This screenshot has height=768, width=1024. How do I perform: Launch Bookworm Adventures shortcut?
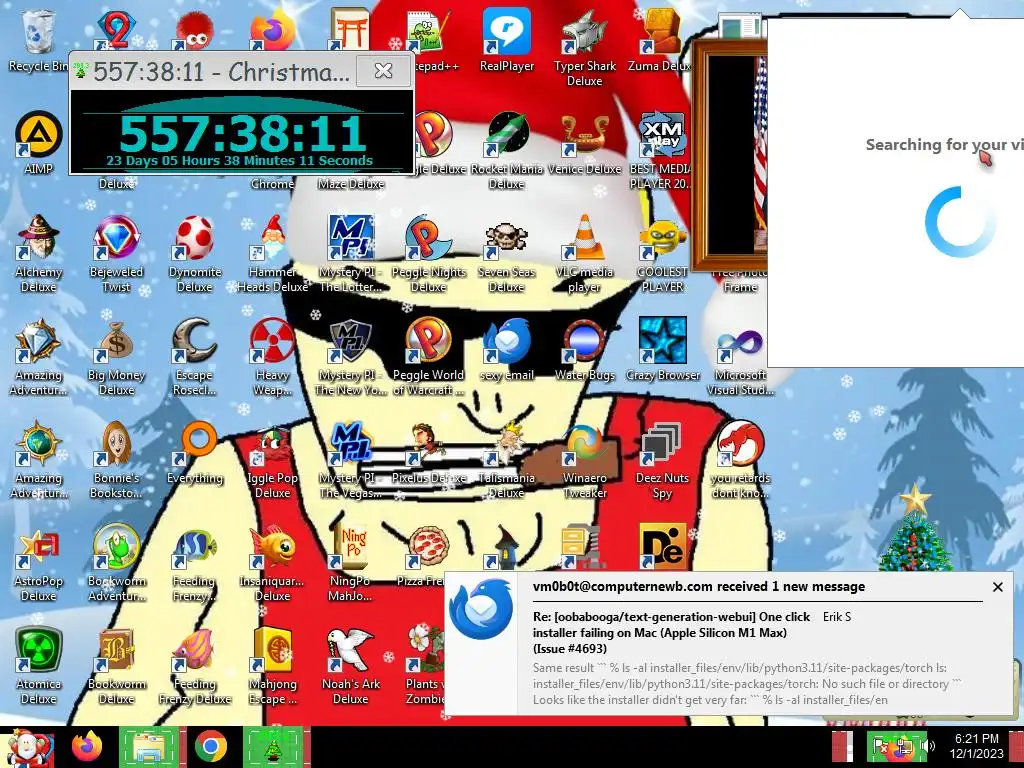116,563
